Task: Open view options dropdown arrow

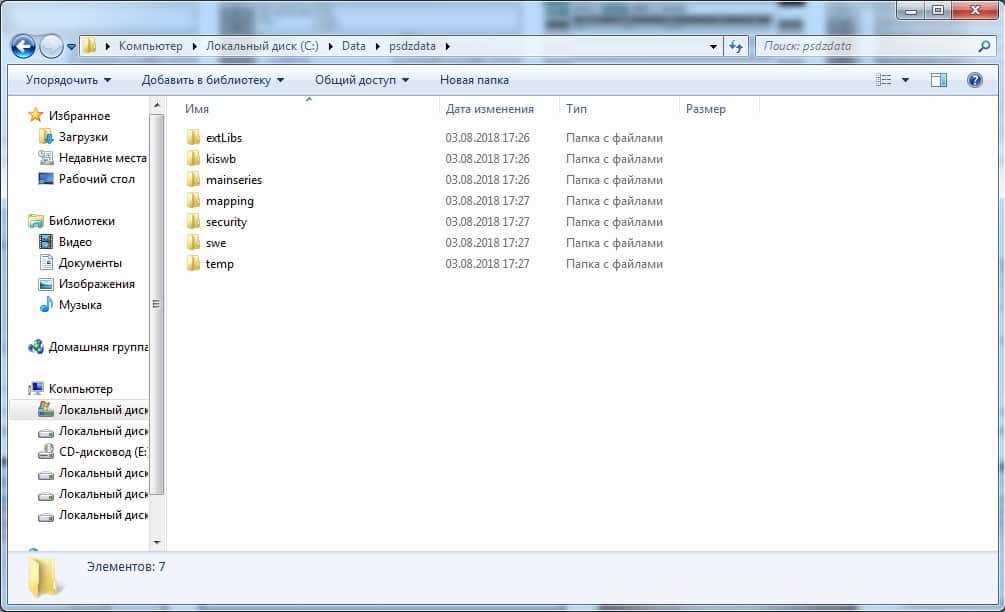Action: click(905, 80)
